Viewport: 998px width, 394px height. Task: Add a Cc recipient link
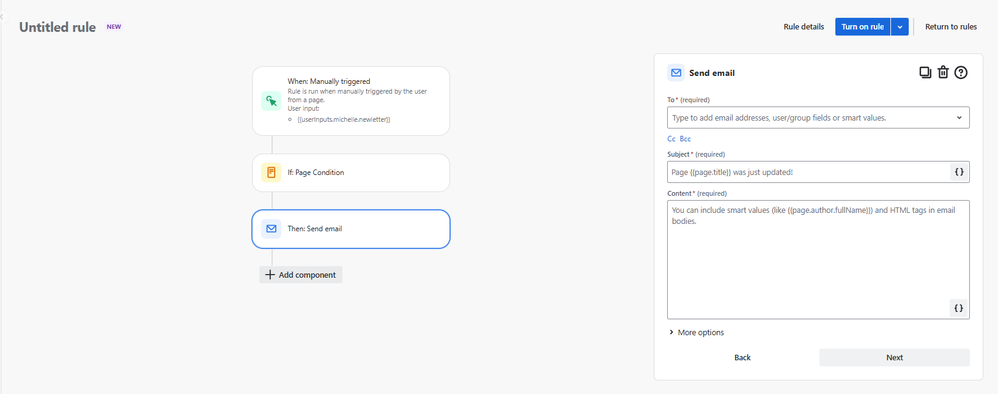pos(671,139)
